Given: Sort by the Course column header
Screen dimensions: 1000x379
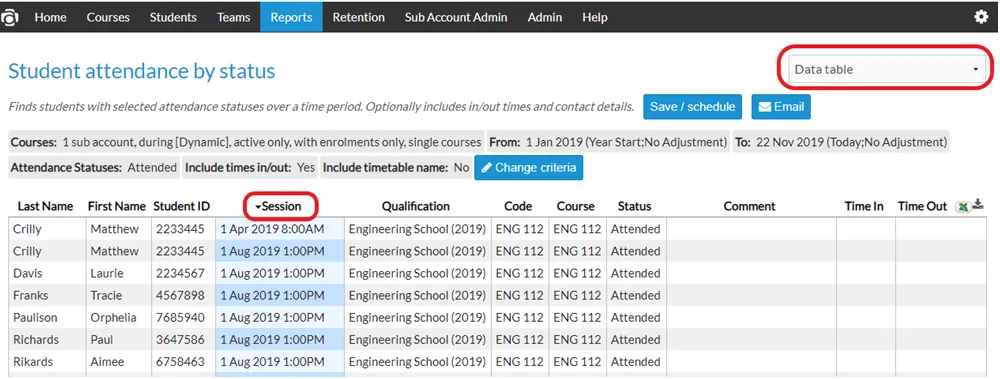Looking at the screenshot, I should [x=575, y=206].
